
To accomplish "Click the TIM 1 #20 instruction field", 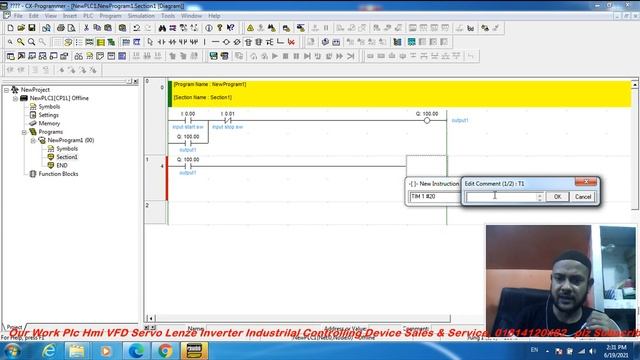I will coord(434,197).
